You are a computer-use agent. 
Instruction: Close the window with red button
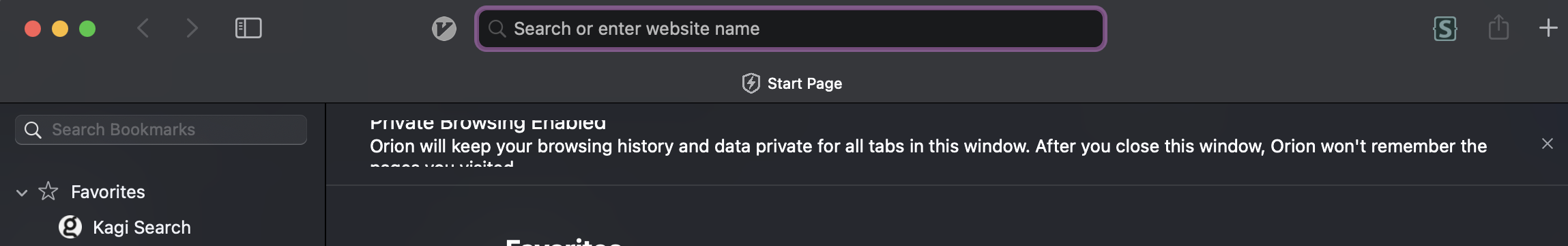coord(33,29)
